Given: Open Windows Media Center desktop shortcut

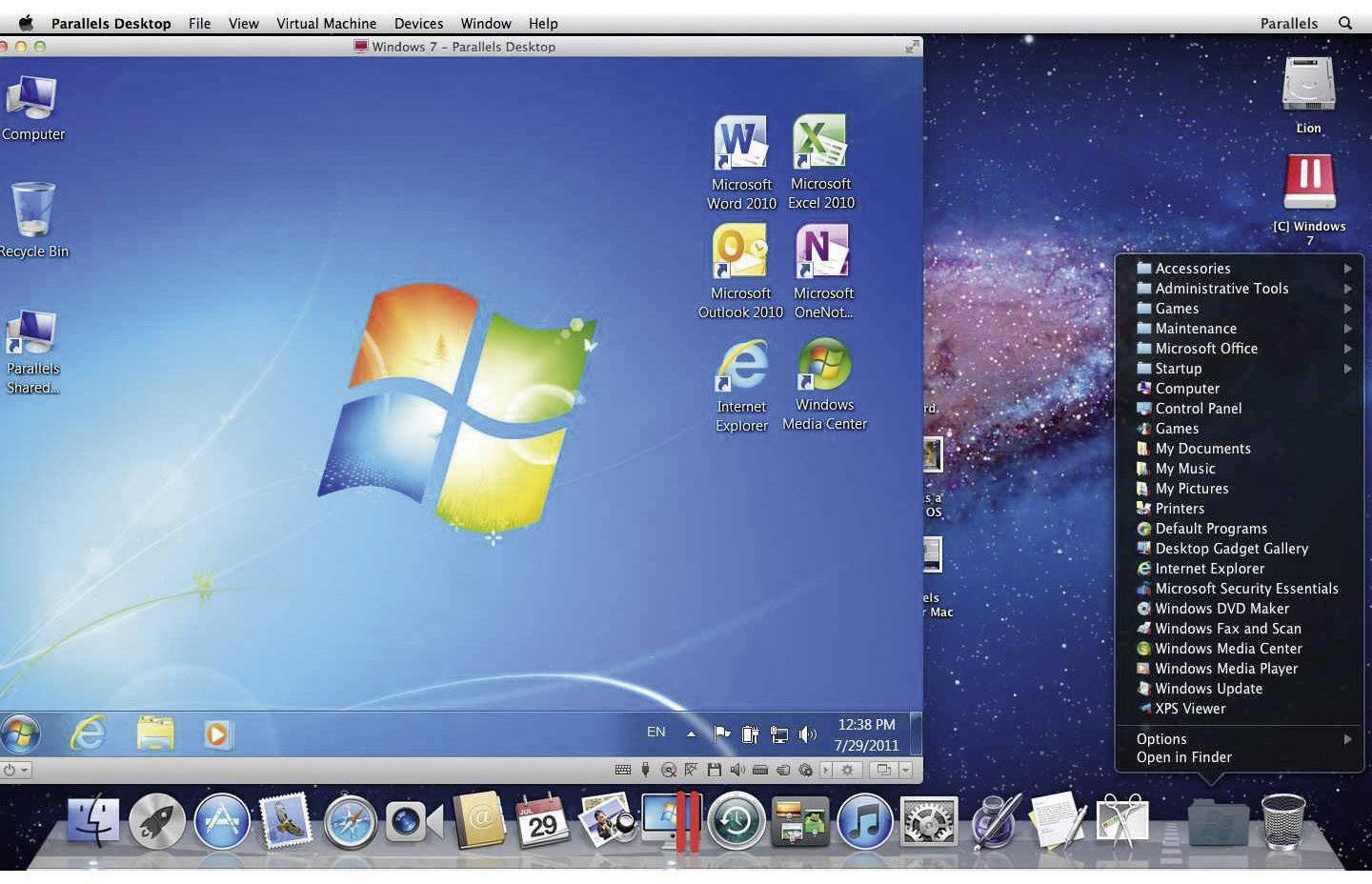Looking at the screenshot, I should [824, 383].
